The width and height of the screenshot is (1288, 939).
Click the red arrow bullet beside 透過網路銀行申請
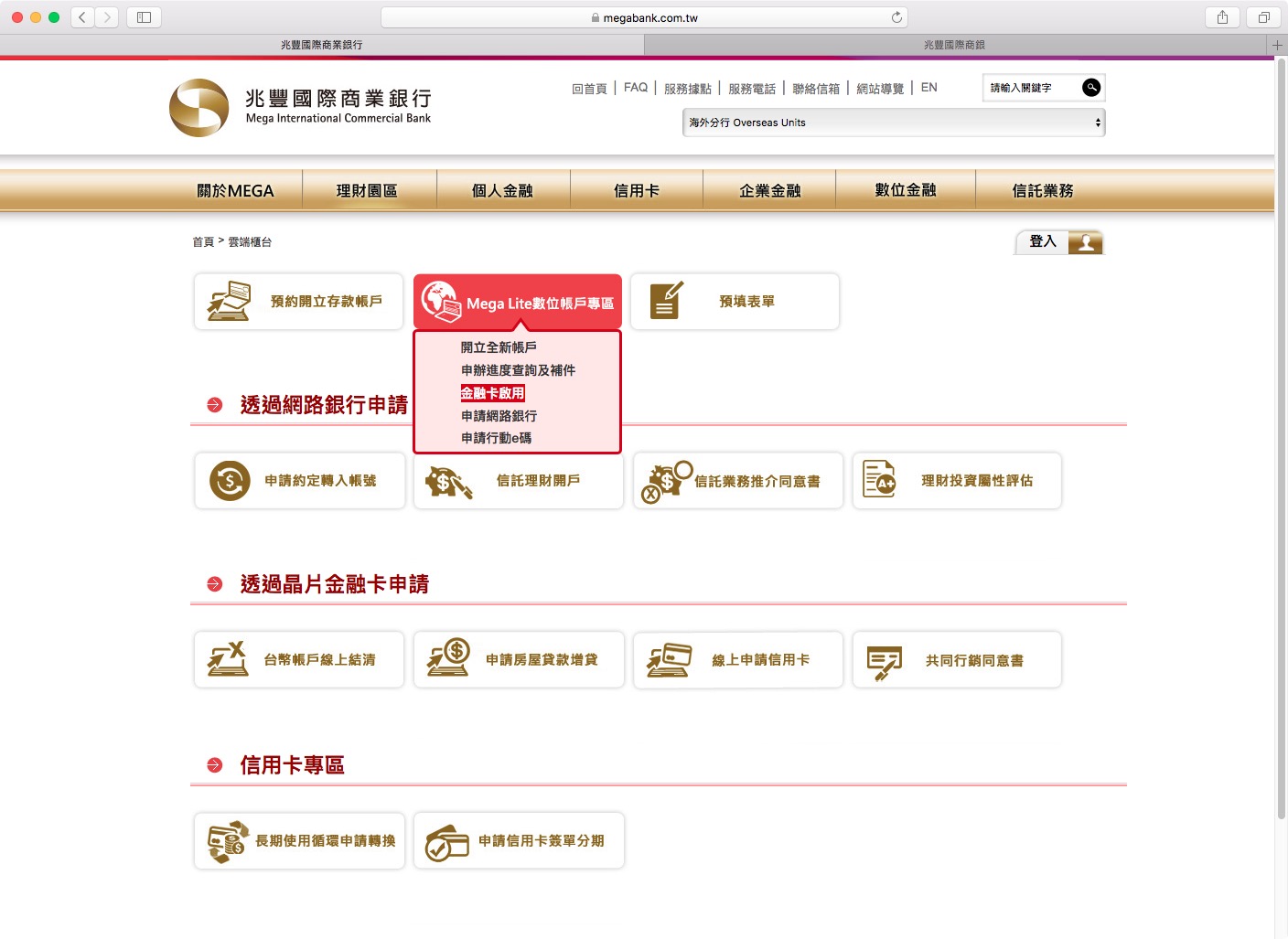pos(215,405)
